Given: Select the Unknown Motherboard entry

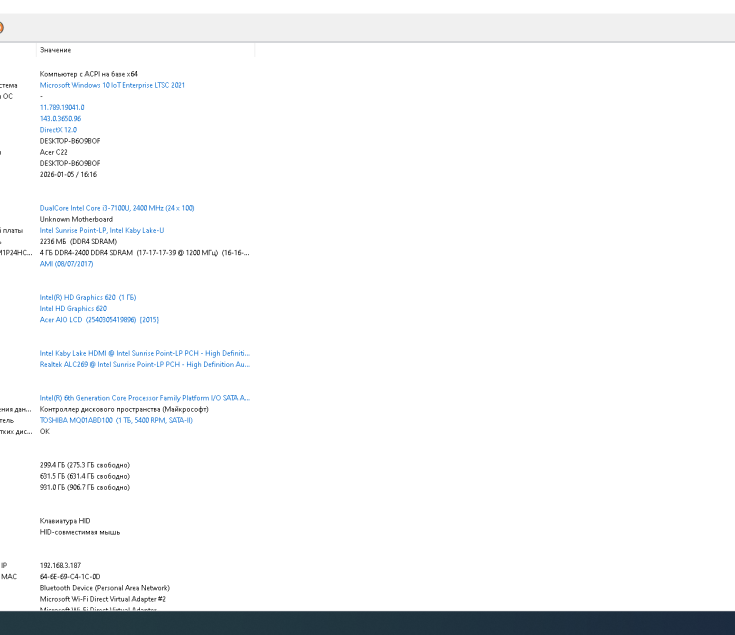Looking at the screenshot, I should (76, 219).
